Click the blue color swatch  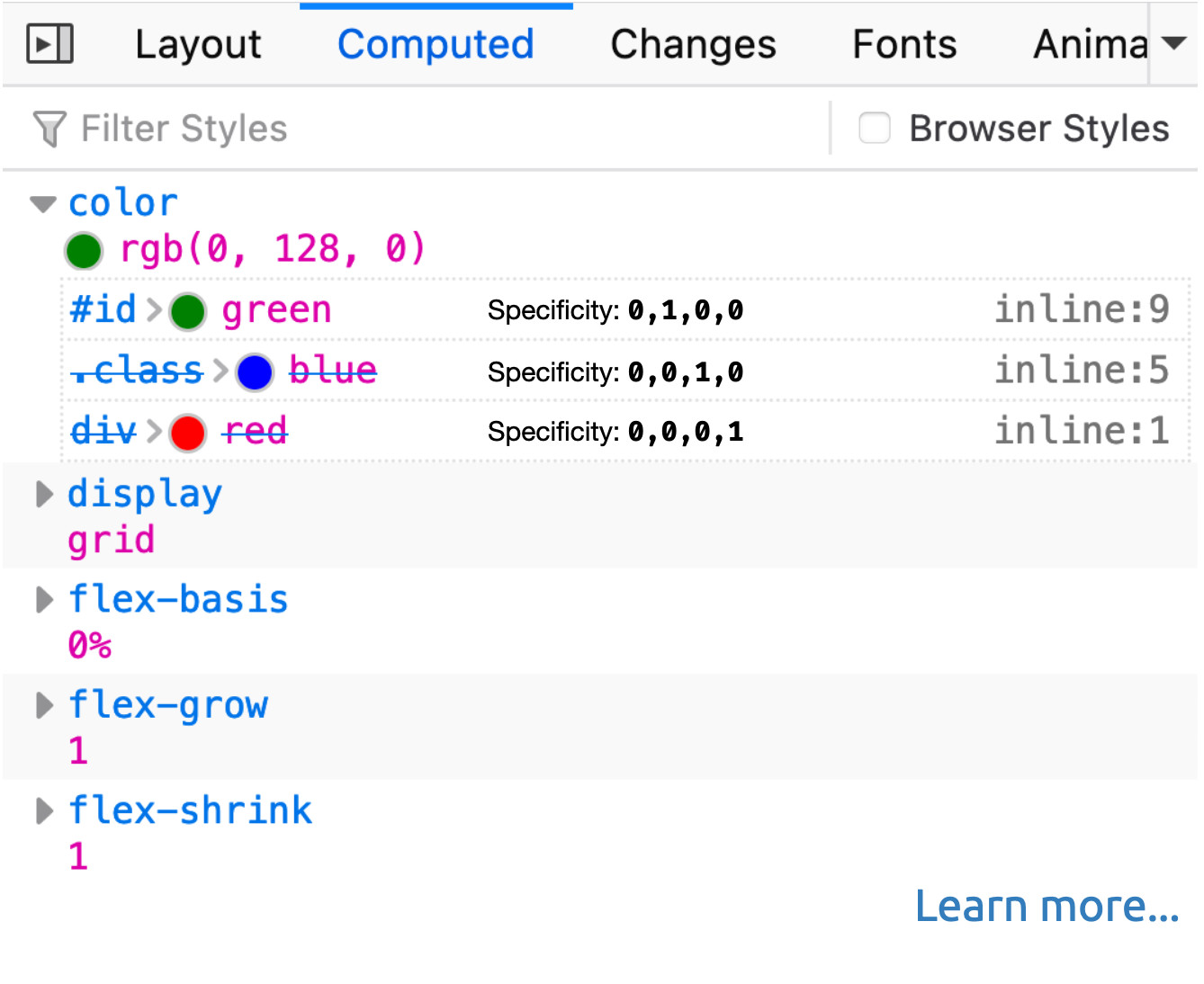point(255,371)
